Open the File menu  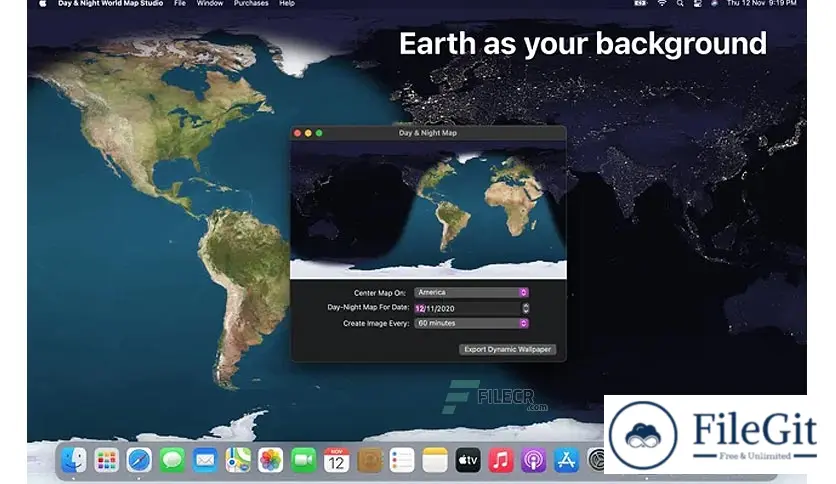180,3
